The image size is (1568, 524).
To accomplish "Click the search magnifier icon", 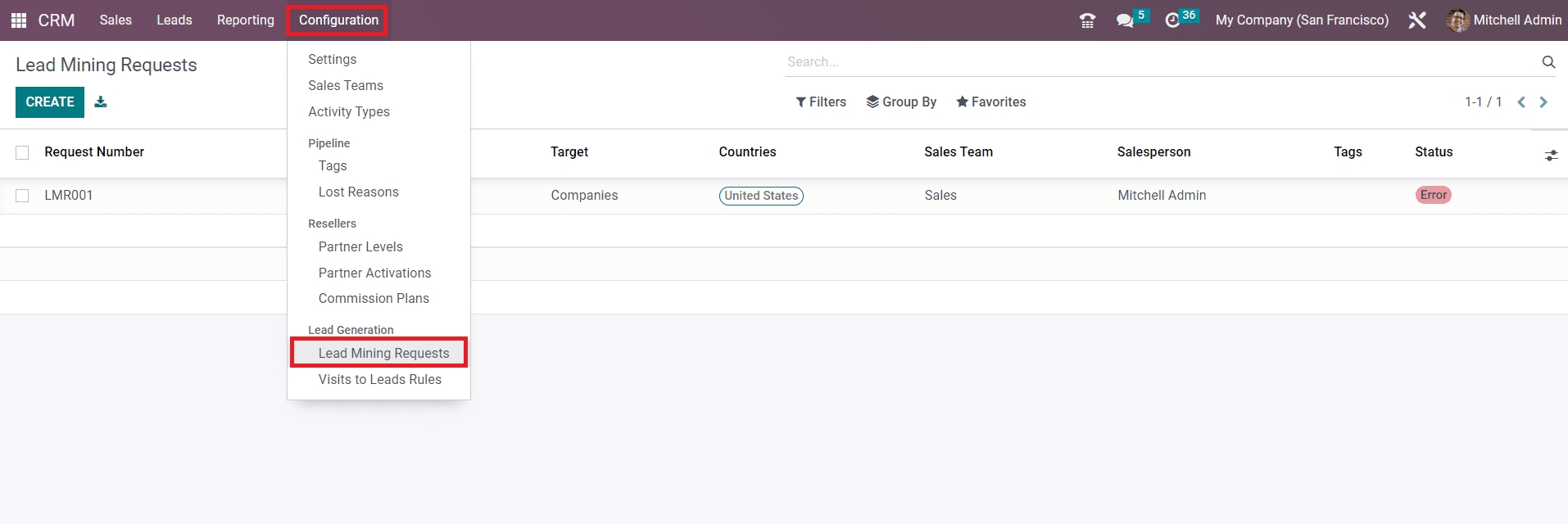I will click(x=1548, y=62).
